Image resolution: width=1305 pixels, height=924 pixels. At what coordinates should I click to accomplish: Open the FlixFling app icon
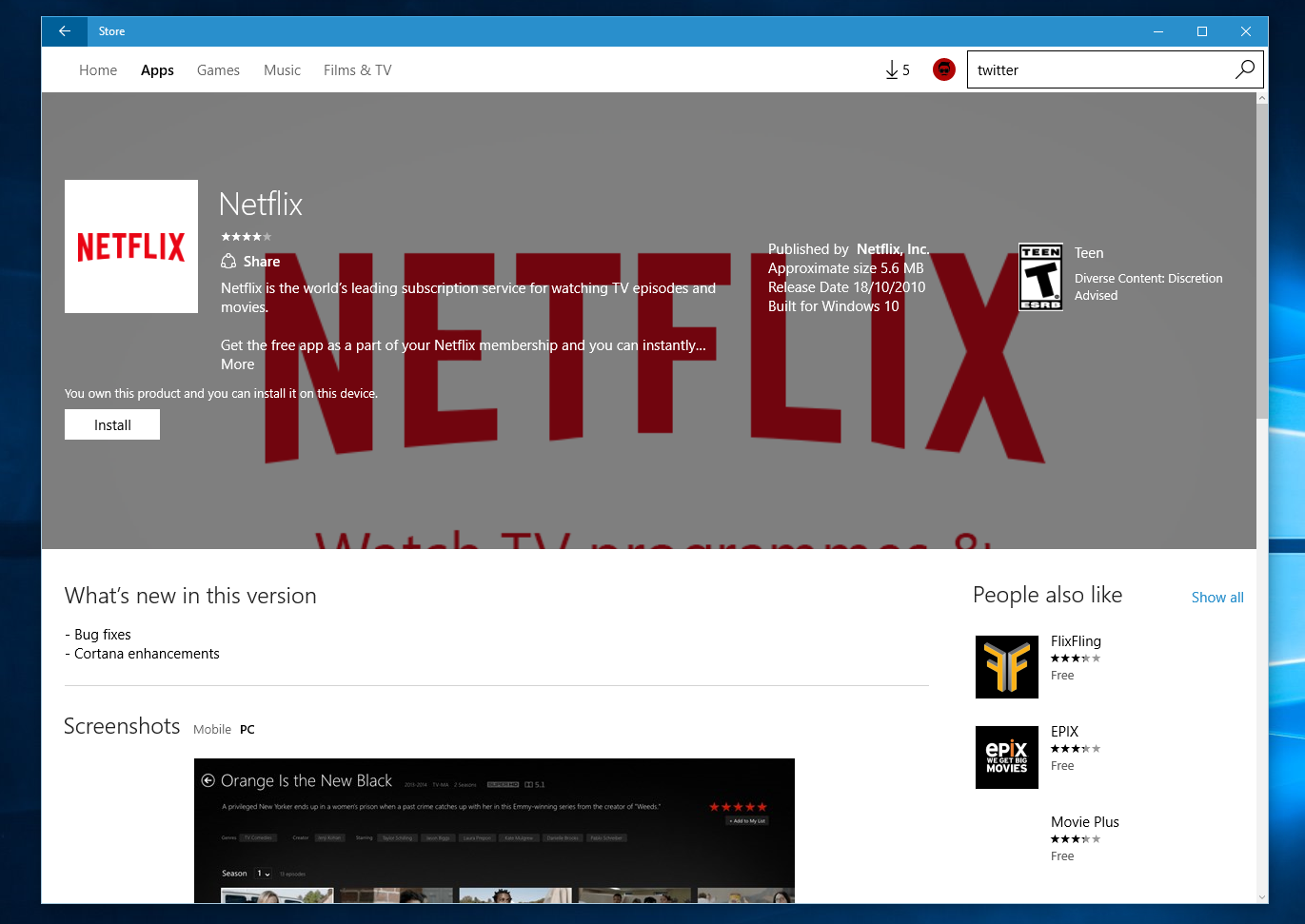[x=1006, y=667]
